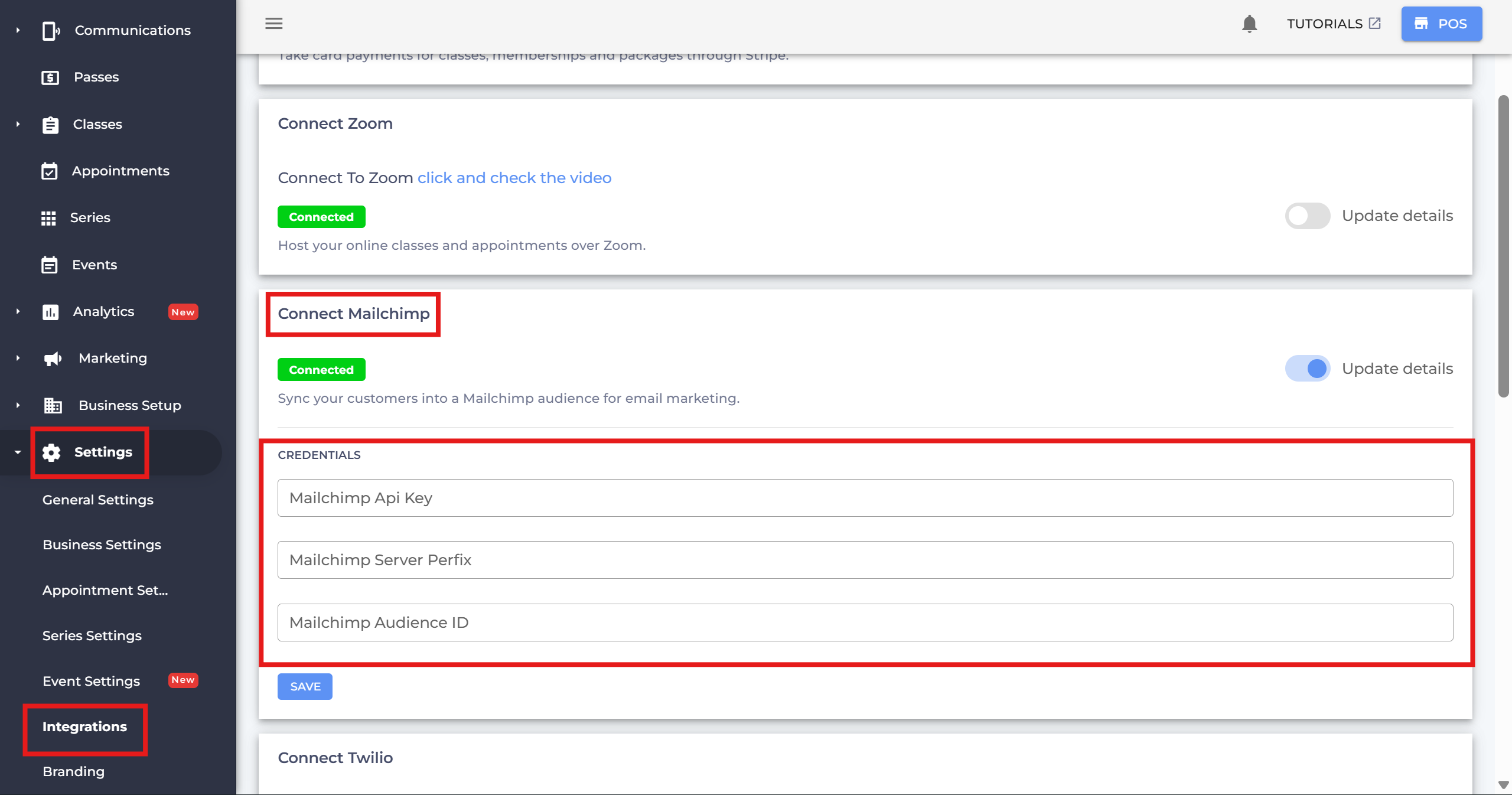1512x795 pixels.
Task: Open Event Settings submenu item
Action: pyautogui.click(x=92, y=681)
